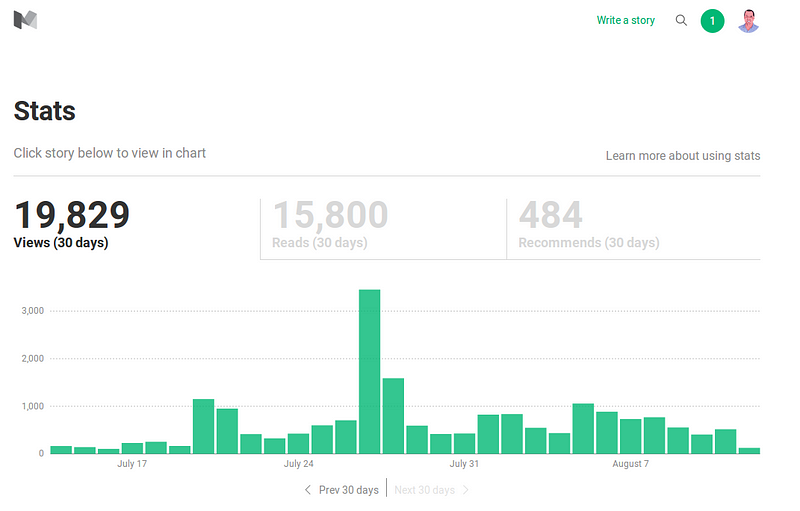Open the user profile avatar menu
Viewport: 800px width, 511px height.
tap(748, 21)
